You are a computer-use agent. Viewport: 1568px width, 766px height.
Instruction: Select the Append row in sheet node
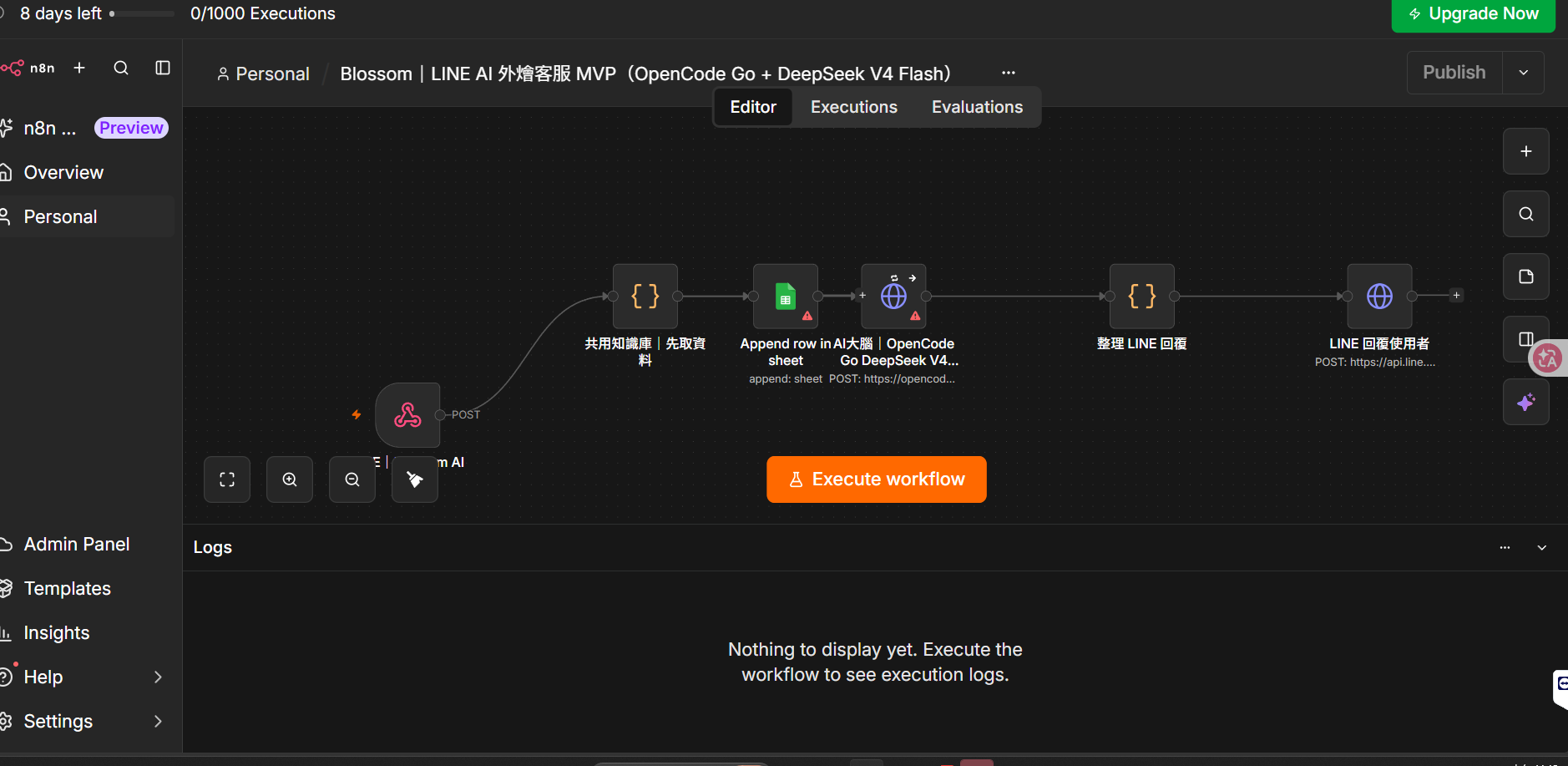point(786,297)
